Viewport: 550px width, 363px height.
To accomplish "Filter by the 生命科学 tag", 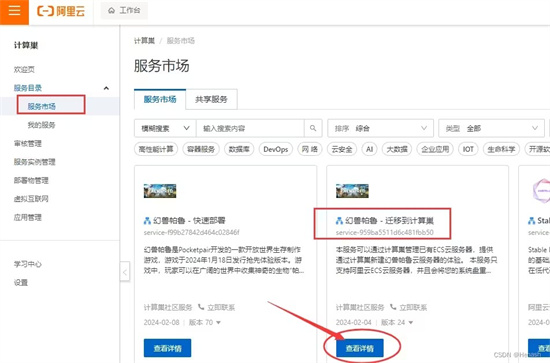I will (x=501, y=149).
